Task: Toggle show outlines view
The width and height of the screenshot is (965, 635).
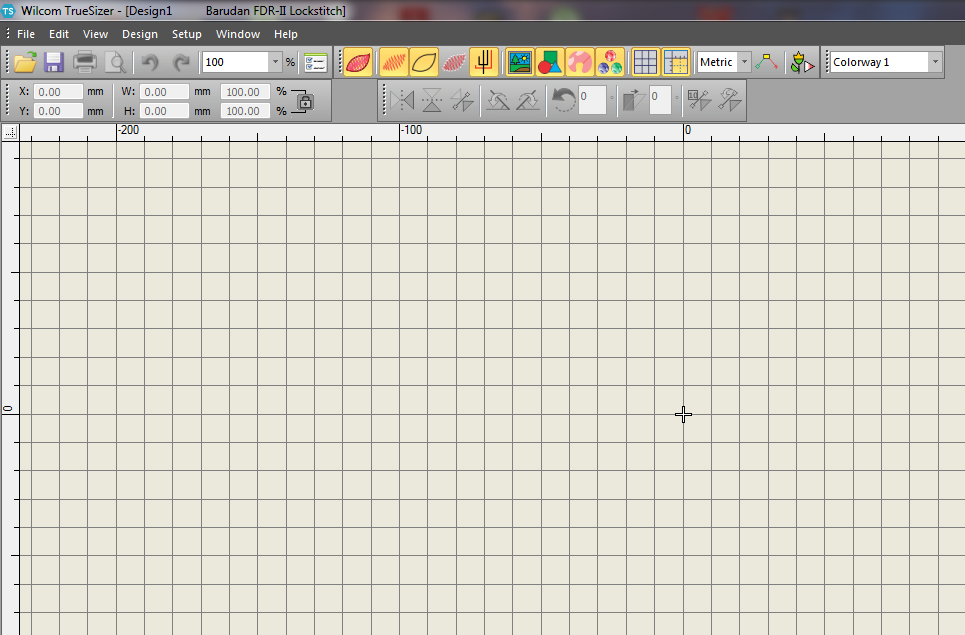Action: click(424, 62)
